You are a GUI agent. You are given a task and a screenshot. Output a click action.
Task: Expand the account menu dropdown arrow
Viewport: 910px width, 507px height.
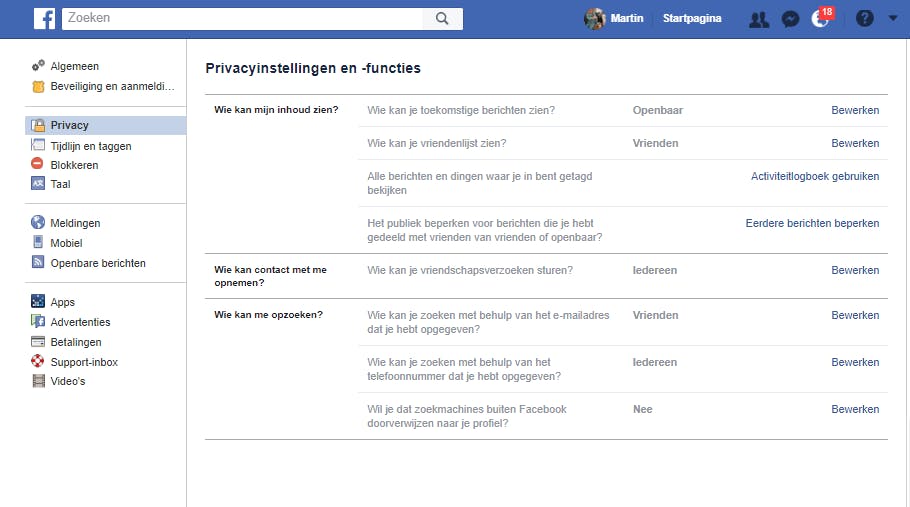(x=892, y=18)
